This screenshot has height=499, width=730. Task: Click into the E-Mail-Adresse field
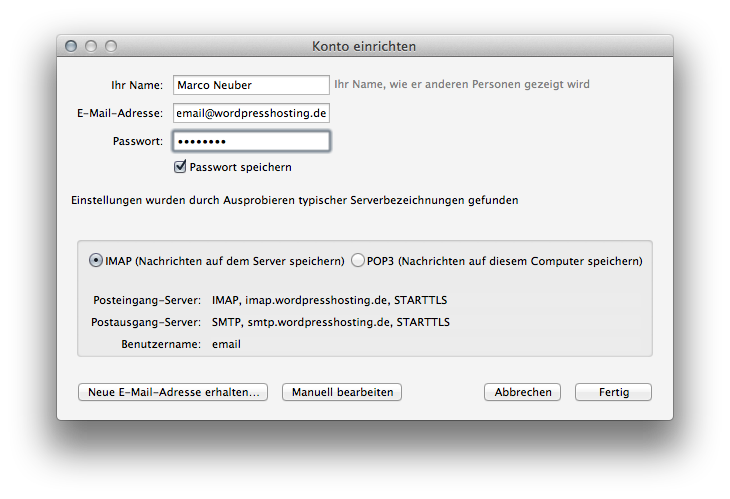tap(251, 113)
